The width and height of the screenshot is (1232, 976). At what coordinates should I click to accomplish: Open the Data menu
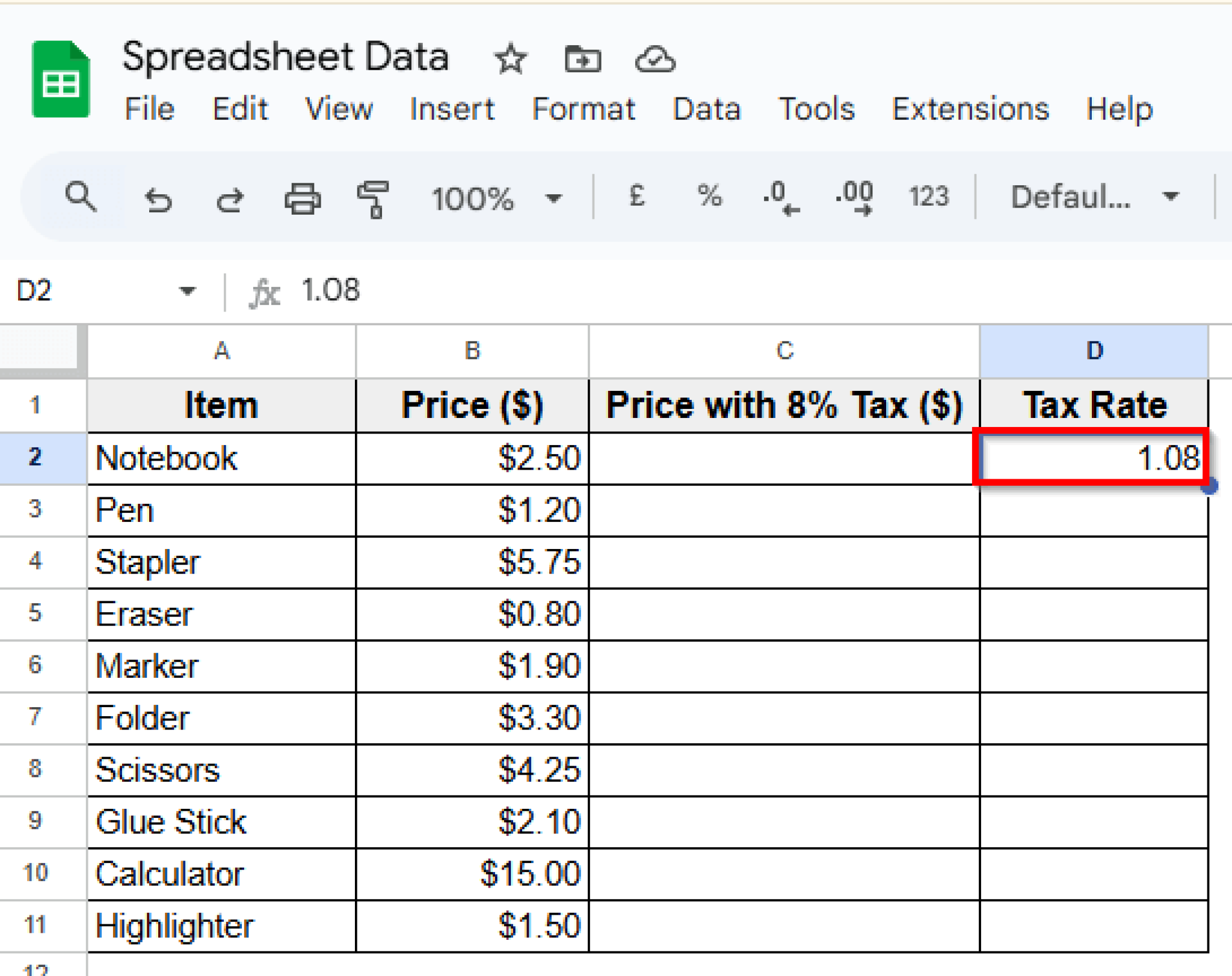click(x=707, y=109)
